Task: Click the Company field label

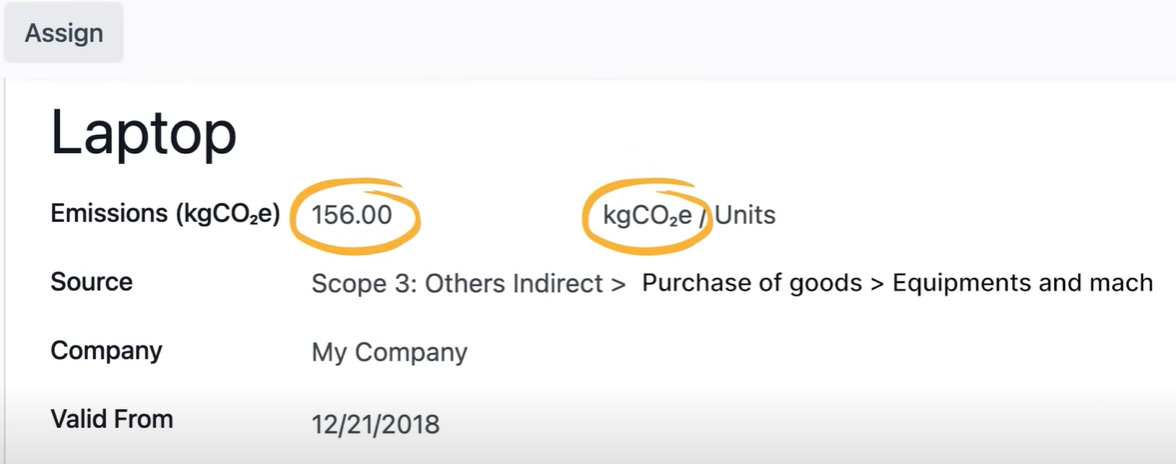Action: (x=106, y=351)
